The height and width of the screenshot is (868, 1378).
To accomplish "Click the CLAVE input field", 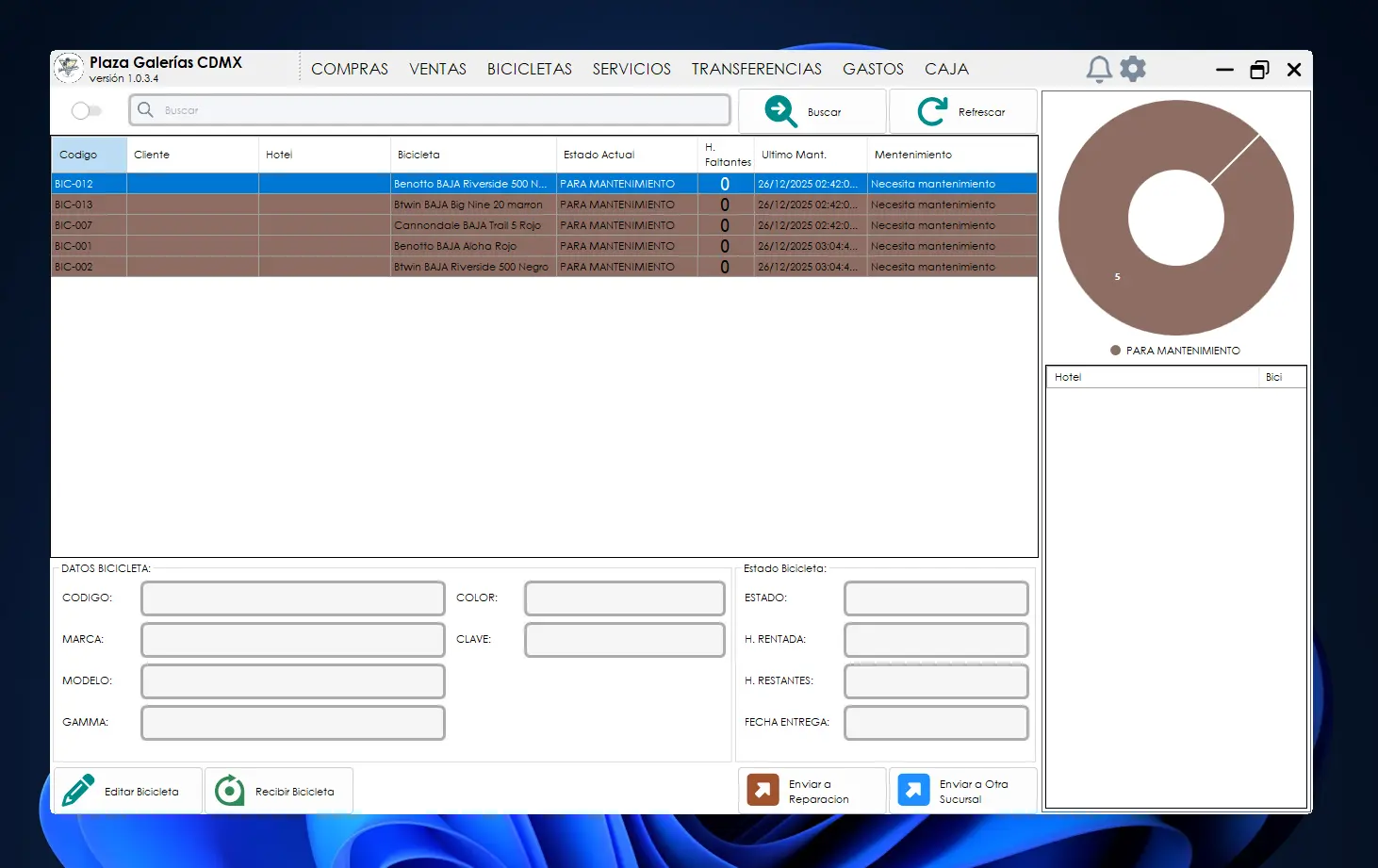I will (625, 640).
